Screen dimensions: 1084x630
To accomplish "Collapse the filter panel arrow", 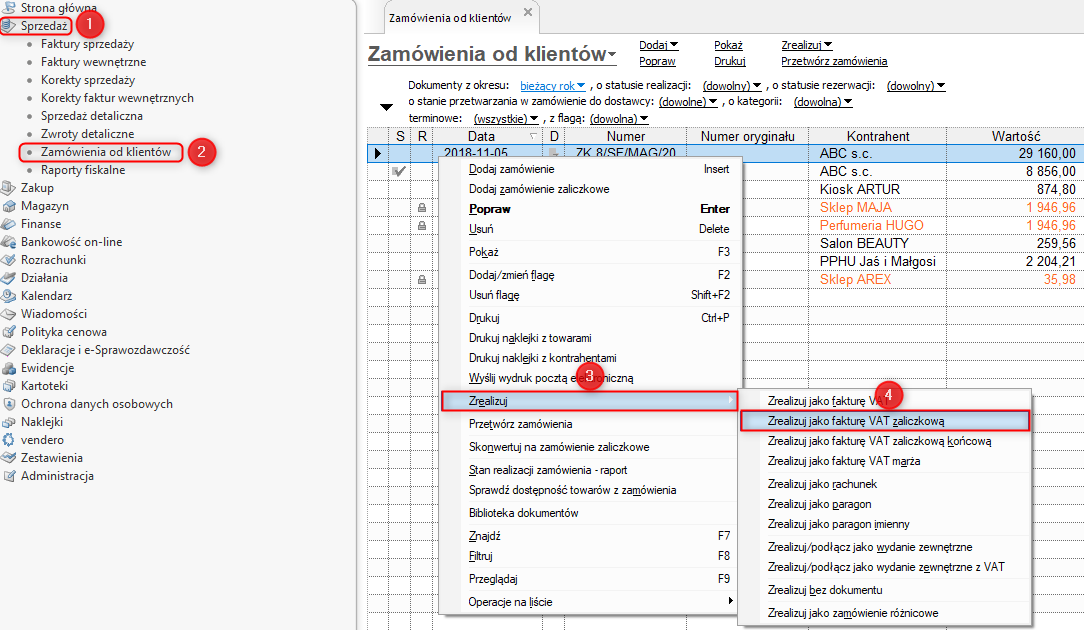I will coord(386,107).
